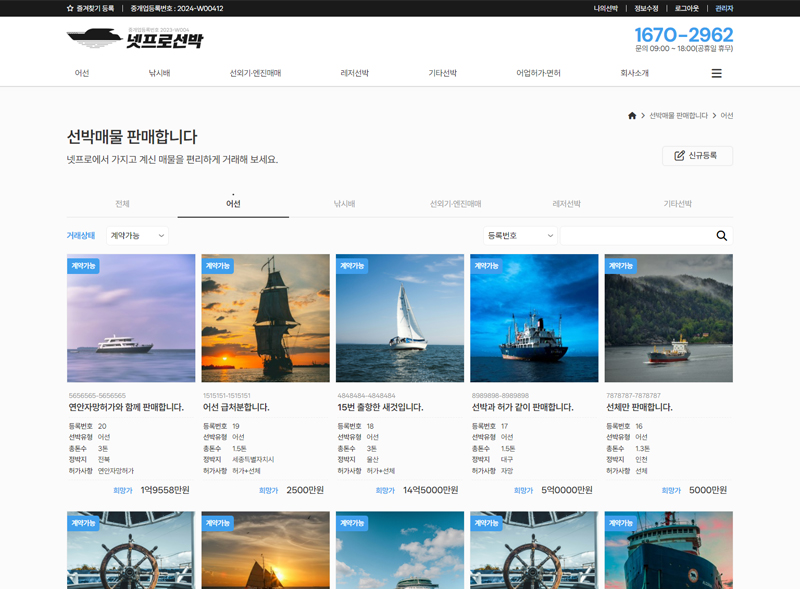Viewport: 800px width, 589px height.
Task: Focus the search text input field
Action: [x=636, y=236]
